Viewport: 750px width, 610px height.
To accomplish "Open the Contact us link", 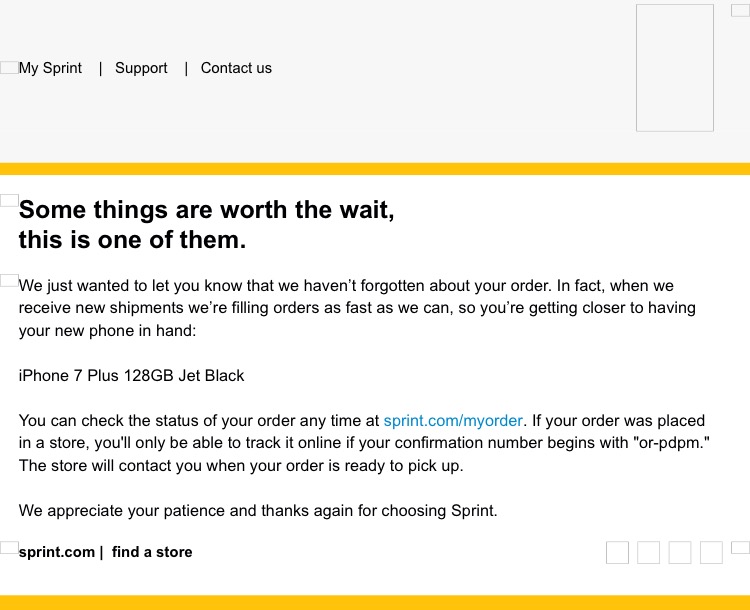I will click(x=236, y=68).
